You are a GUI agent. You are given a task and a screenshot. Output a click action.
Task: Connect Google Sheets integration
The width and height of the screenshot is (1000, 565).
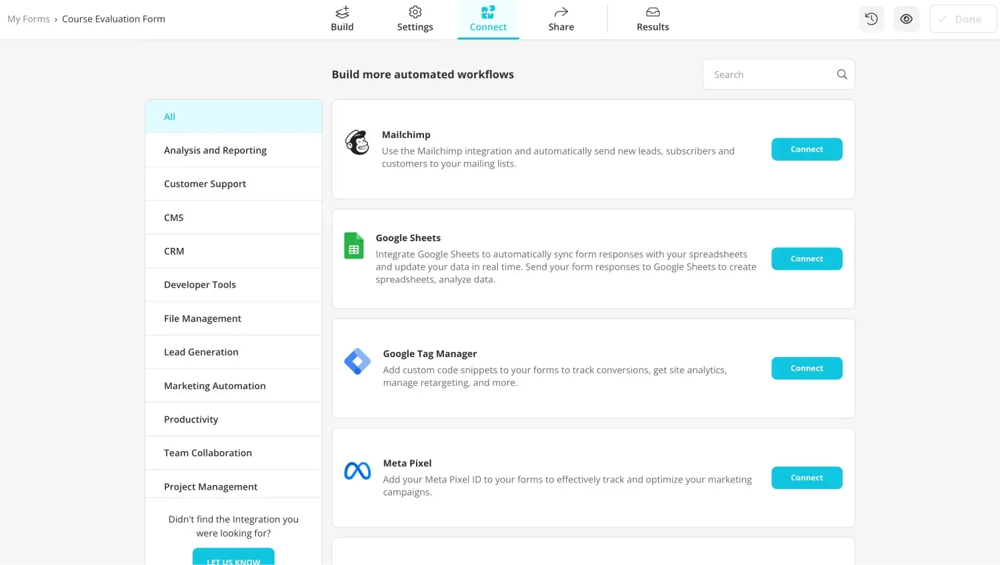(806, 259)
